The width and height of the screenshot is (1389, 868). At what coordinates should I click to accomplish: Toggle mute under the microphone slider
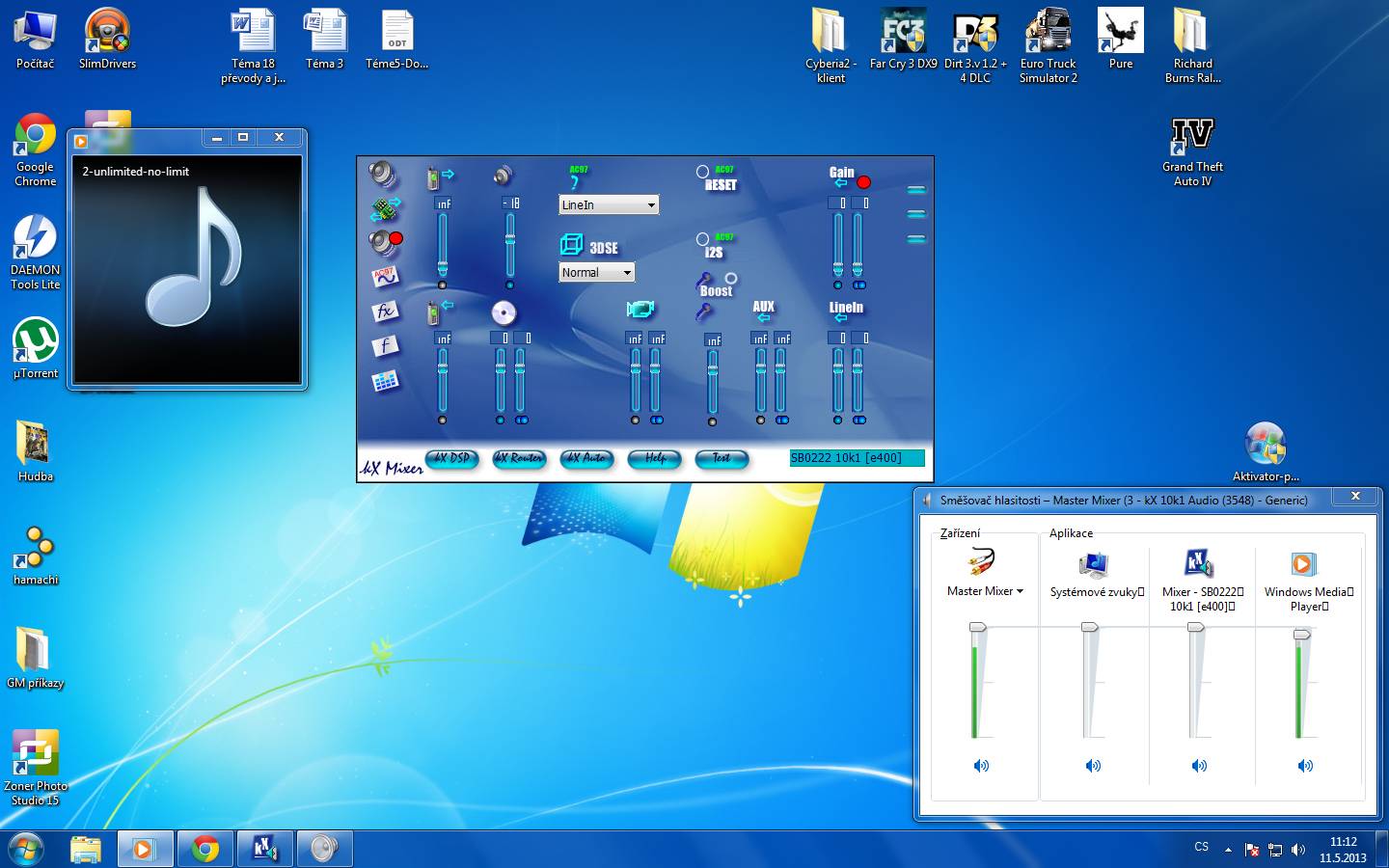pyautogui.click(x=712, y=421)
